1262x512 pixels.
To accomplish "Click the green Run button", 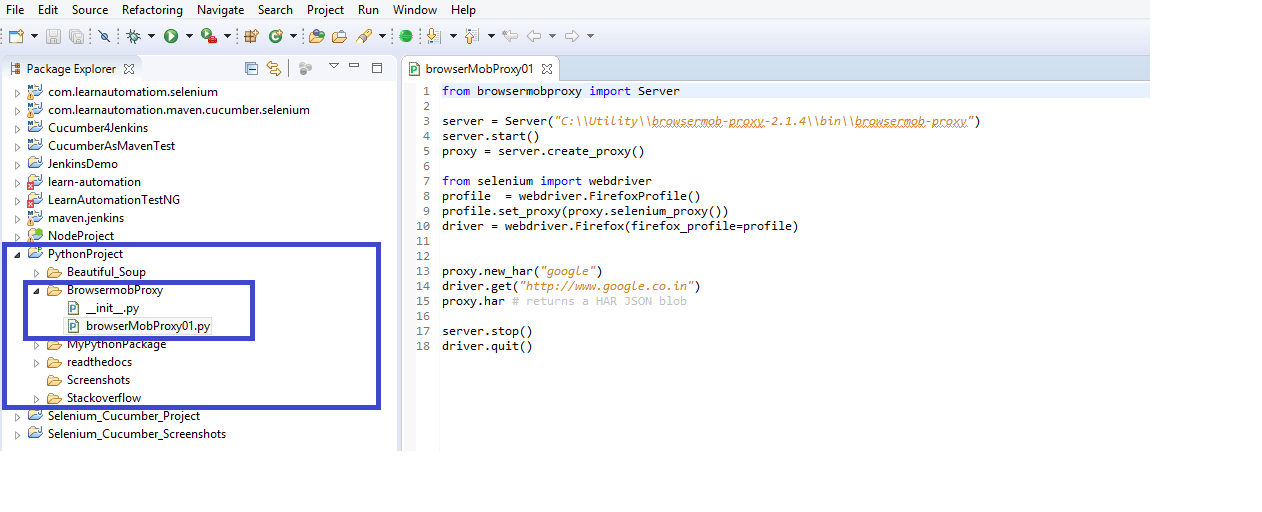I will (171, 36).
